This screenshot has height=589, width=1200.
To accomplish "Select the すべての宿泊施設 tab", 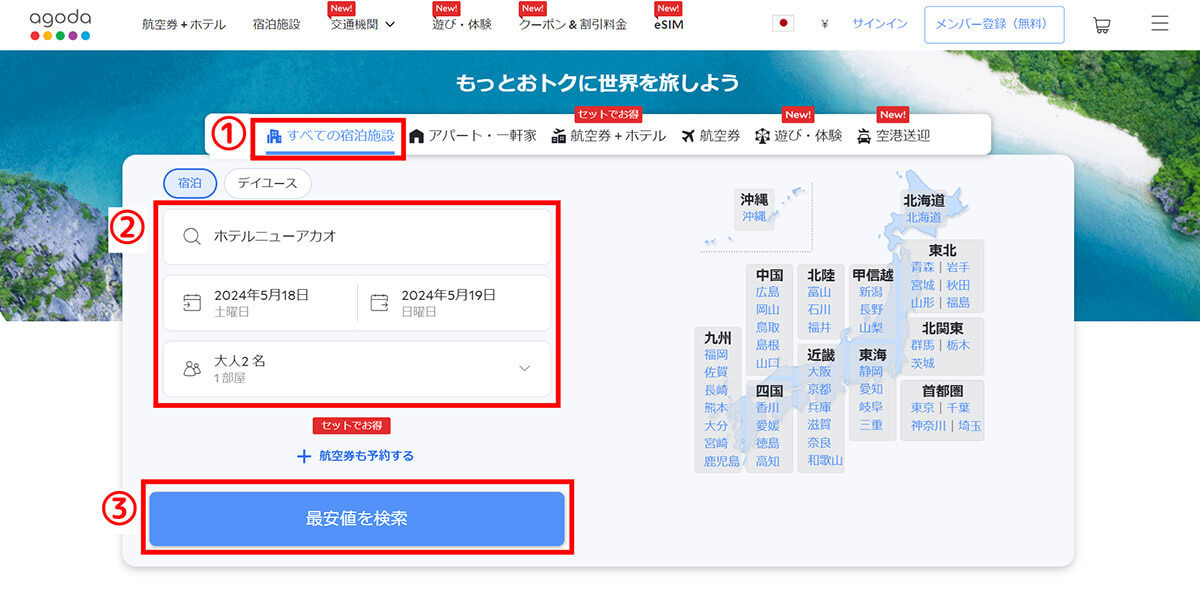I will pyautogui.click(x=331, y=135).
